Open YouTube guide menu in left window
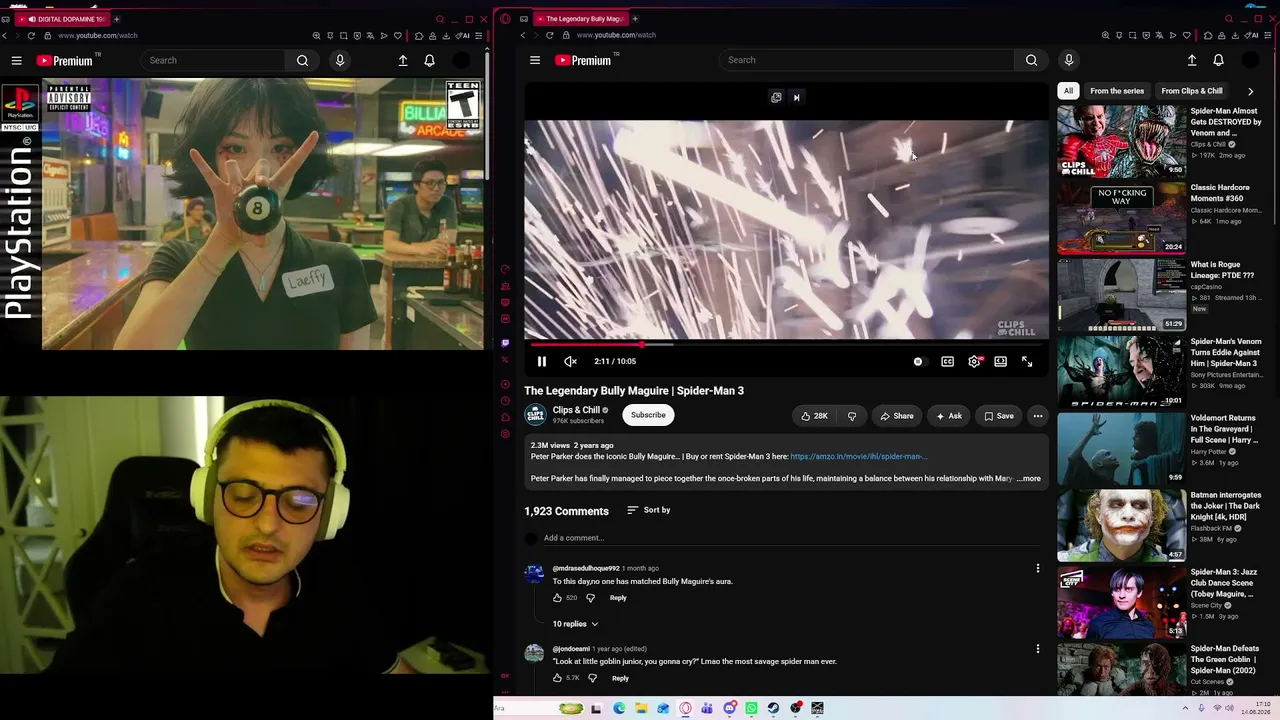Image resolution: width=1280 pixels, height=720 pixels. click(16, 60)
